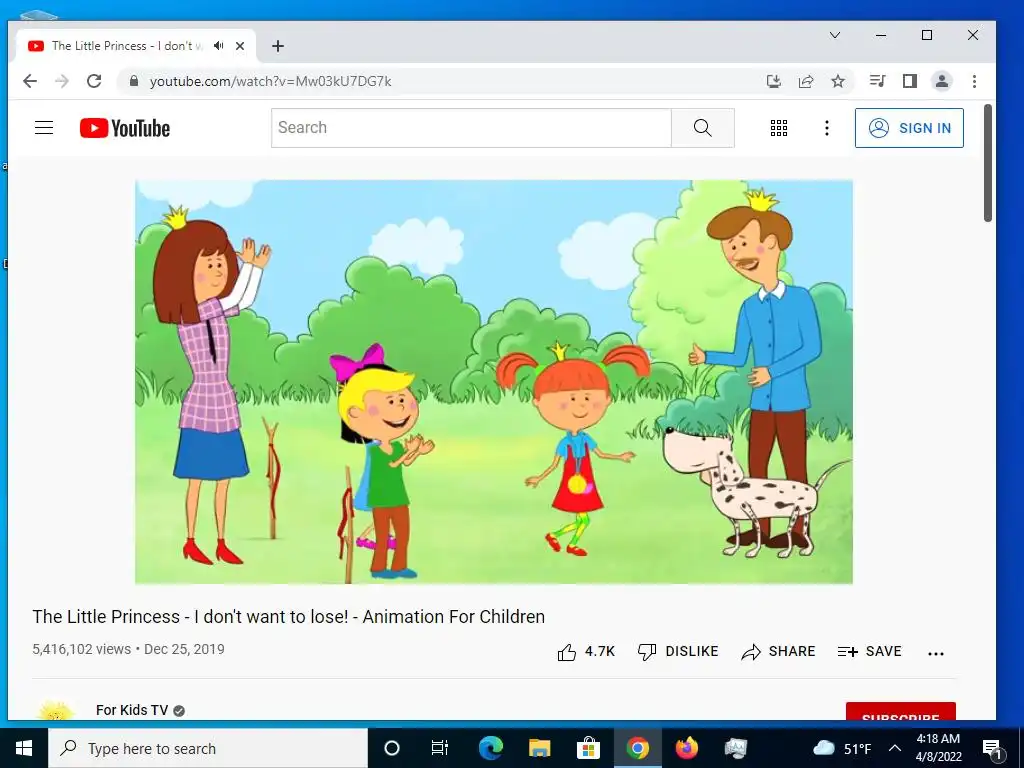Launch Microsoft Edge from taskbar

pyautogui.click(x=490, y=748)
